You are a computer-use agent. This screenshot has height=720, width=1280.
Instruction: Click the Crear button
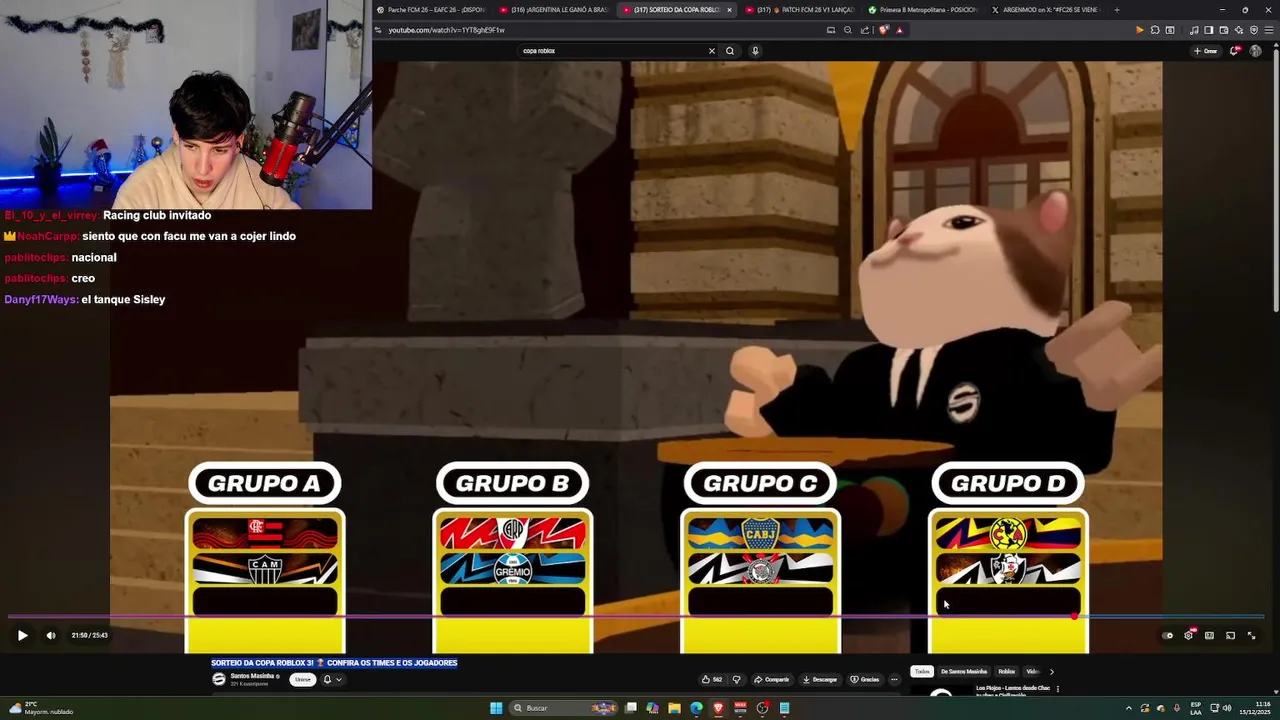[x=1206, y=50]
